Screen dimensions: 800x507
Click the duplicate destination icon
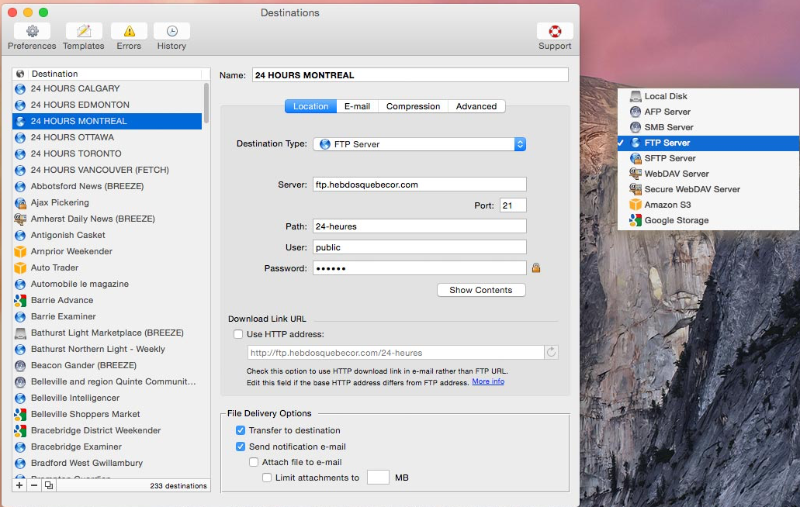tap(48, 485)
